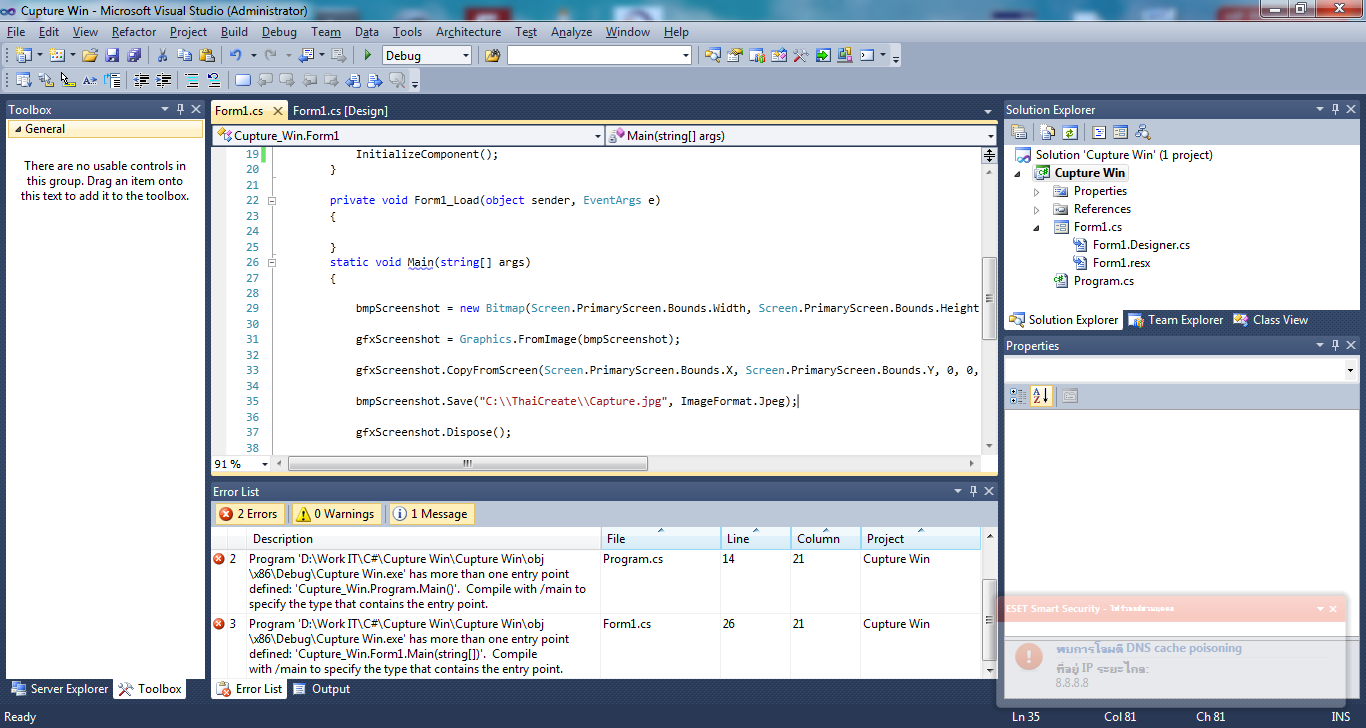This screenshot has width=1366, height=728.
Task: Open the Server Explorer tab
Action: point(59,689)
